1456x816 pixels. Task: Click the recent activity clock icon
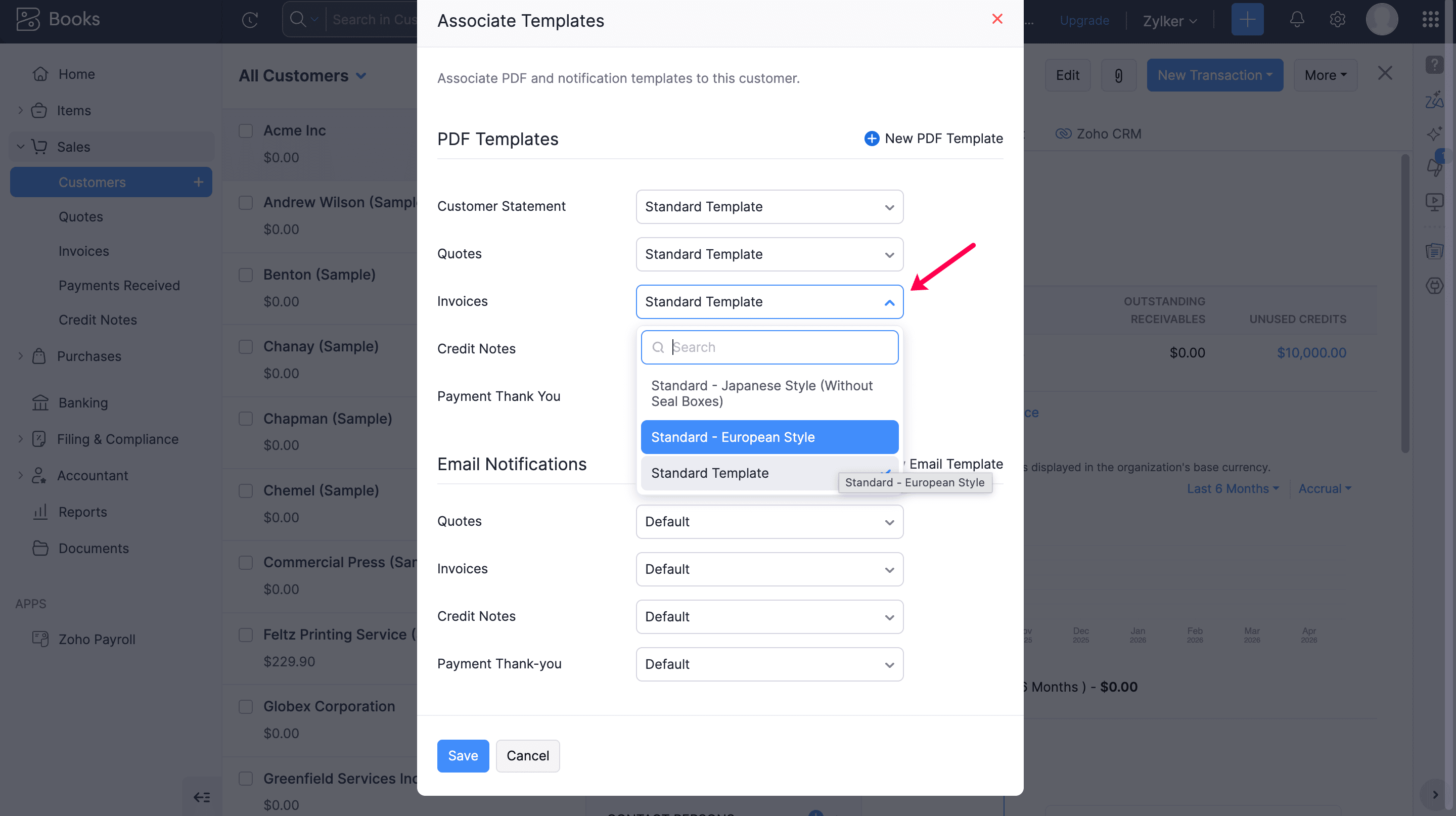pyautogui.click(x=250, y=20)
